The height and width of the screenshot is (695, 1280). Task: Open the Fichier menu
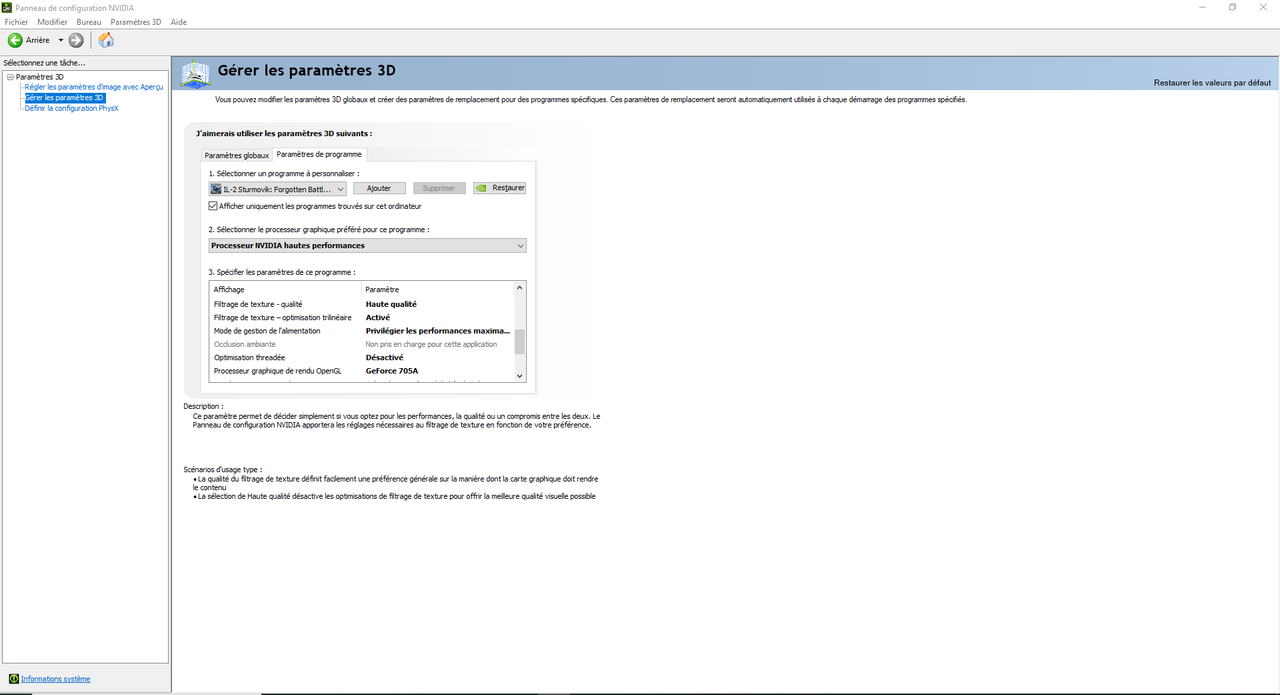pos(16,22)
